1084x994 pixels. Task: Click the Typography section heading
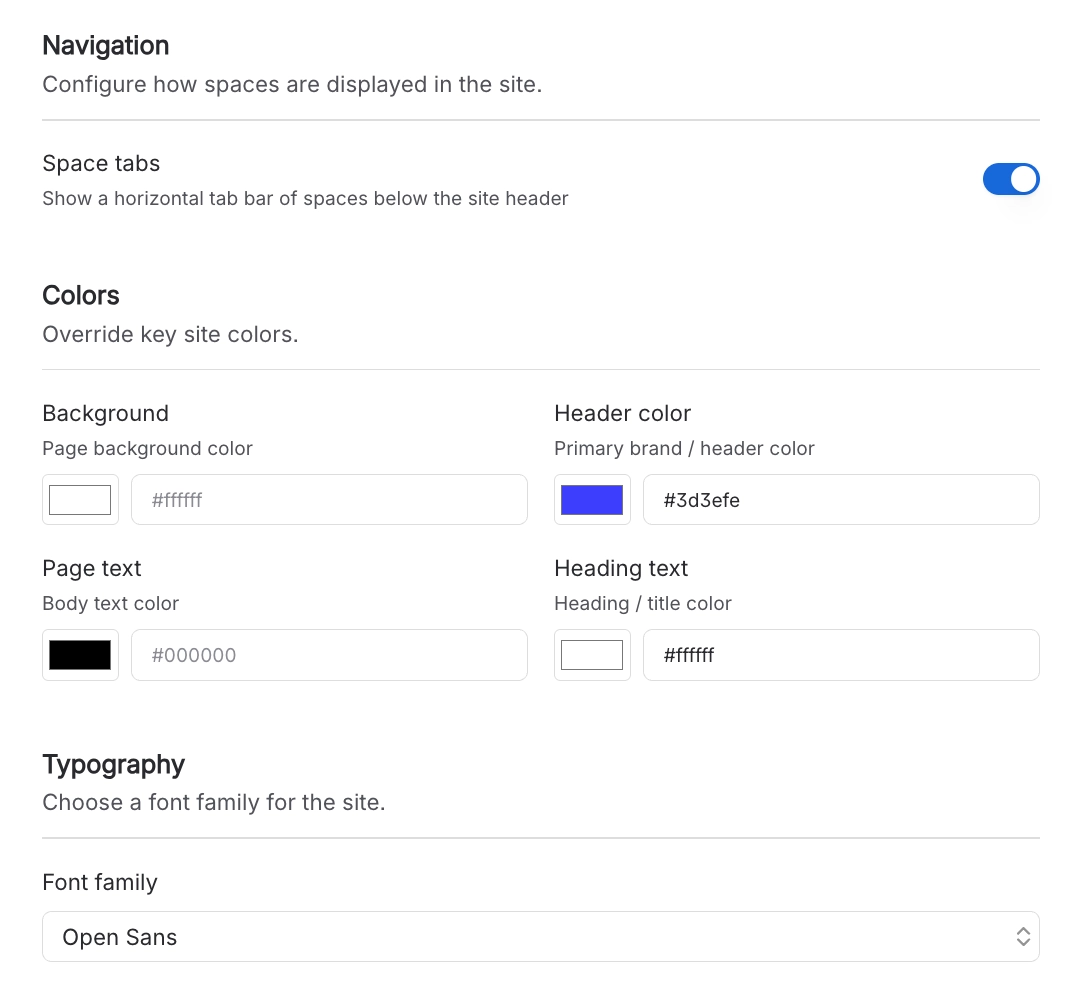click(x=113, y=765)
